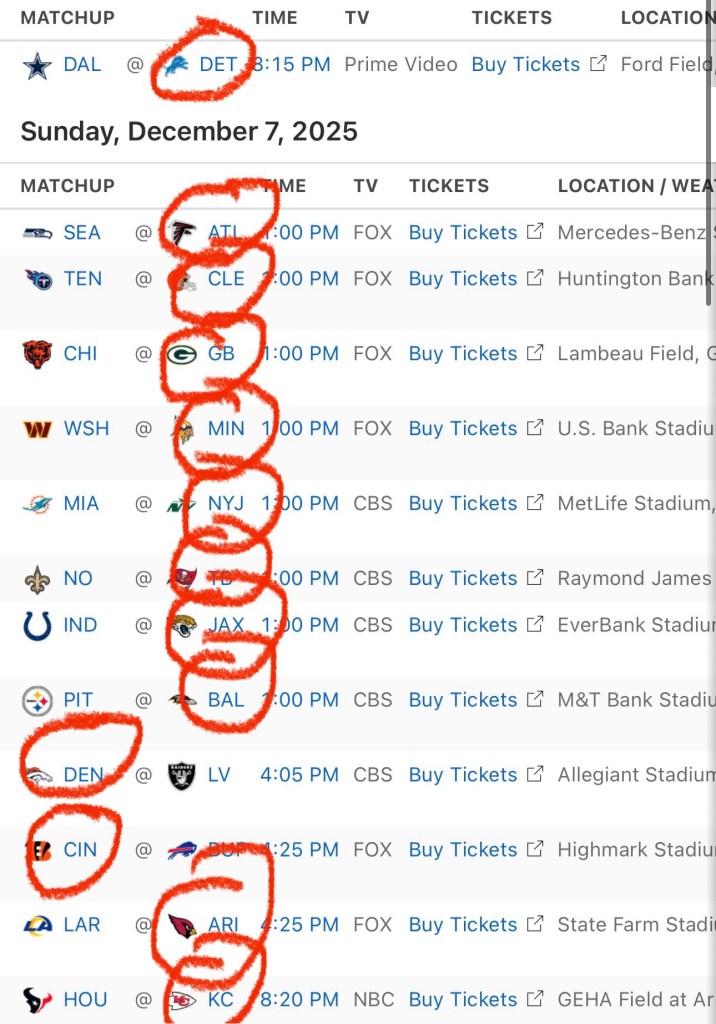The image size is (716, 1024).
Task: Open the WSH team link
Action: (86, 429)
